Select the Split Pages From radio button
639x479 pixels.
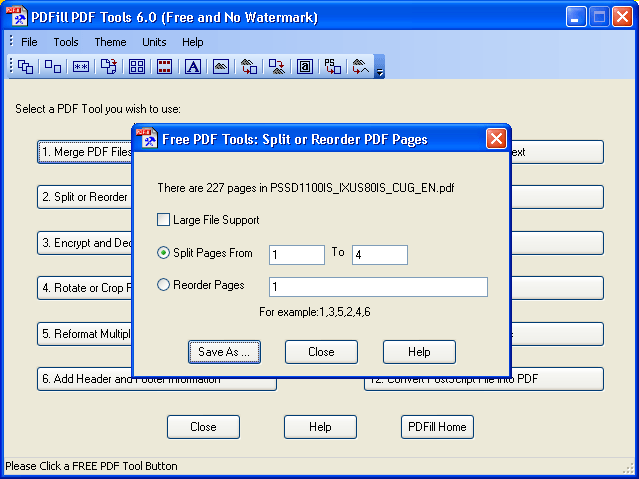pos(163,253)
